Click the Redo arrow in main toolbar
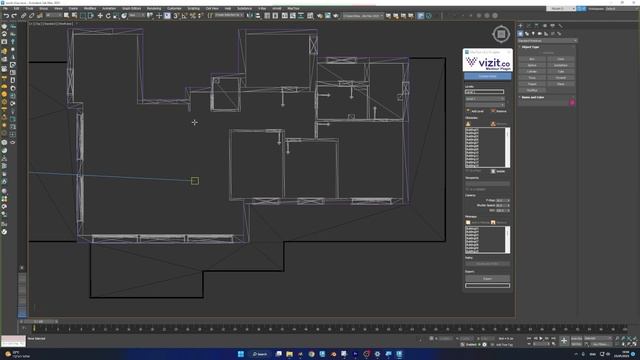 14,16
